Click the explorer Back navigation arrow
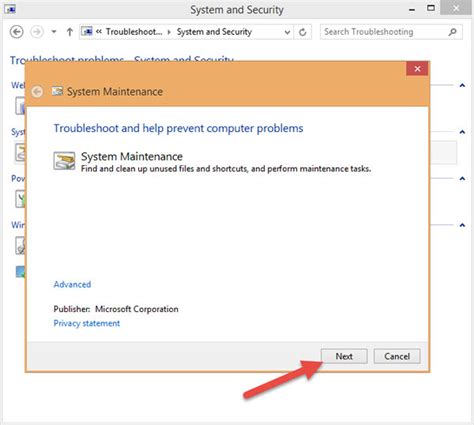 [16, 32]
